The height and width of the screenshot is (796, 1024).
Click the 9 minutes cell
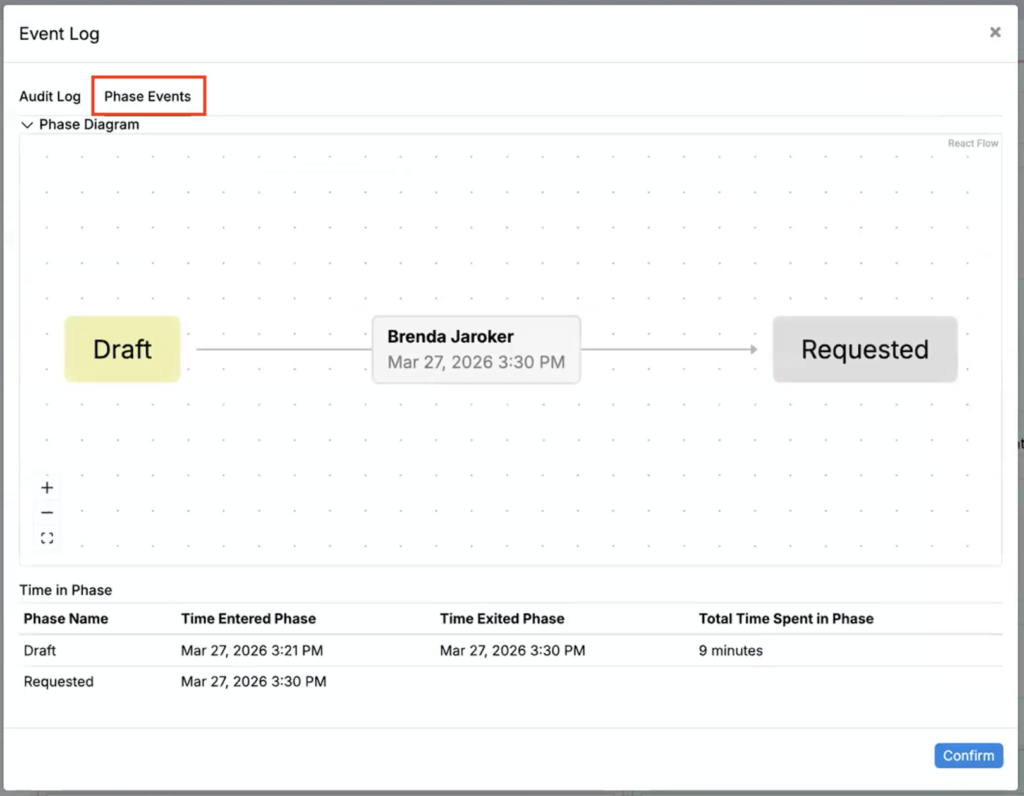731,651
